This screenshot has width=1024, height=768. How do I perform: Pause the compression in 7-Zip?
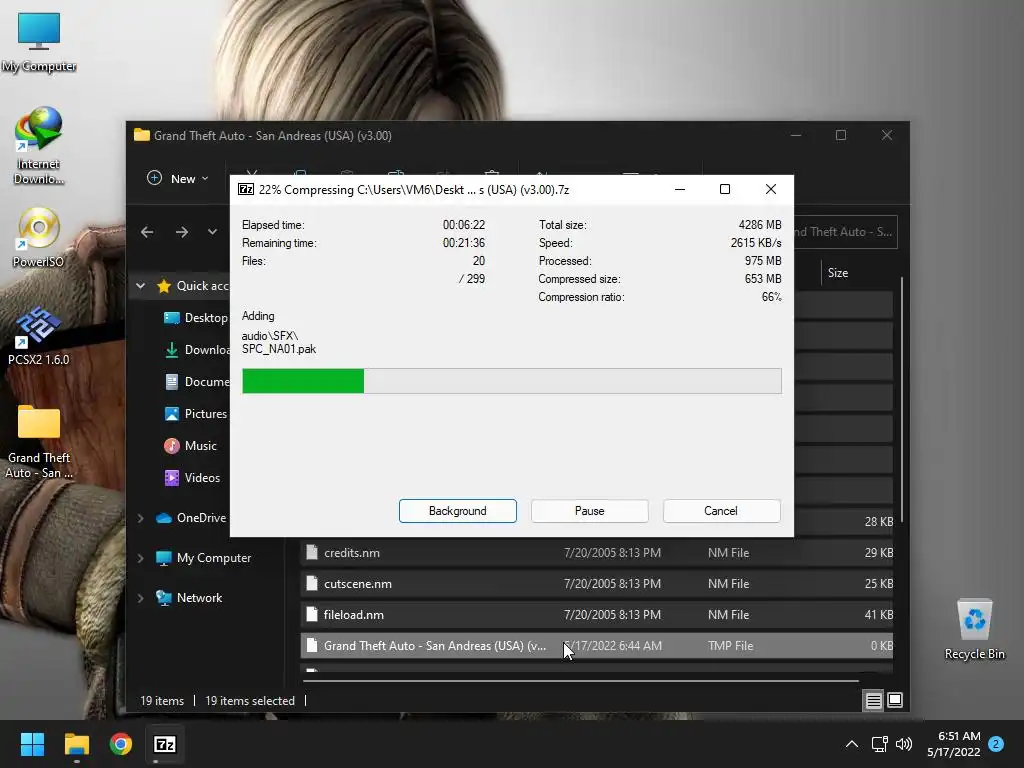tap(590, 511)
